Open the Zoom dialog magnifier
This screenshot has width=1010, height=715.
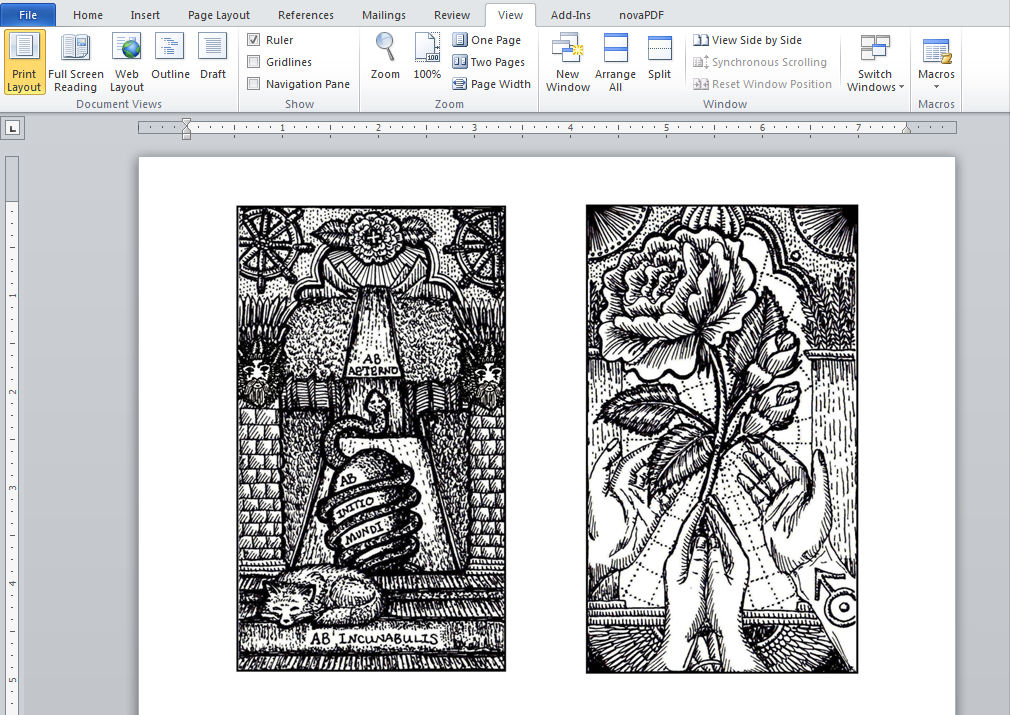point(385,56)
